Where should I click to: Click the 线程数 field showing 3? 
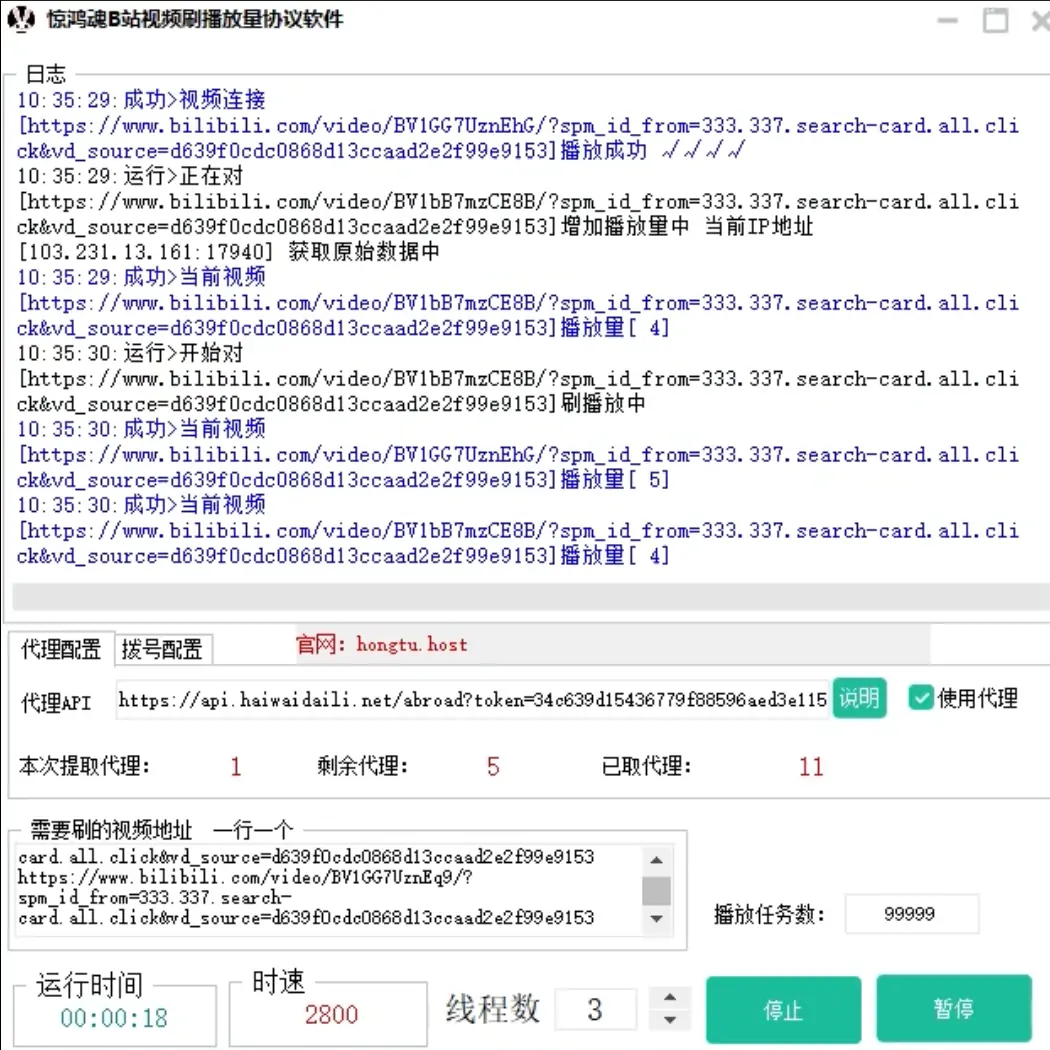point(595,1008)
